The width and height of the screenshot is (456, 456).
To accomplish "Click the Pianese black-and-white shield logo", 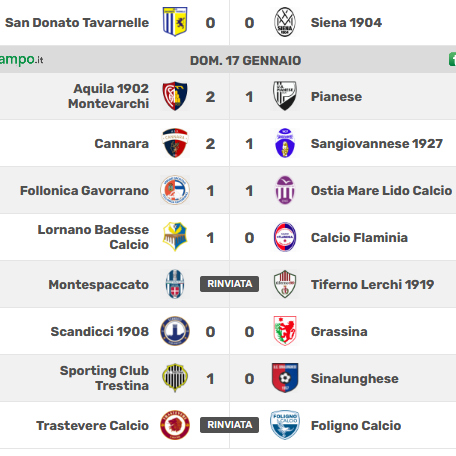I will [x=285, y=96].
